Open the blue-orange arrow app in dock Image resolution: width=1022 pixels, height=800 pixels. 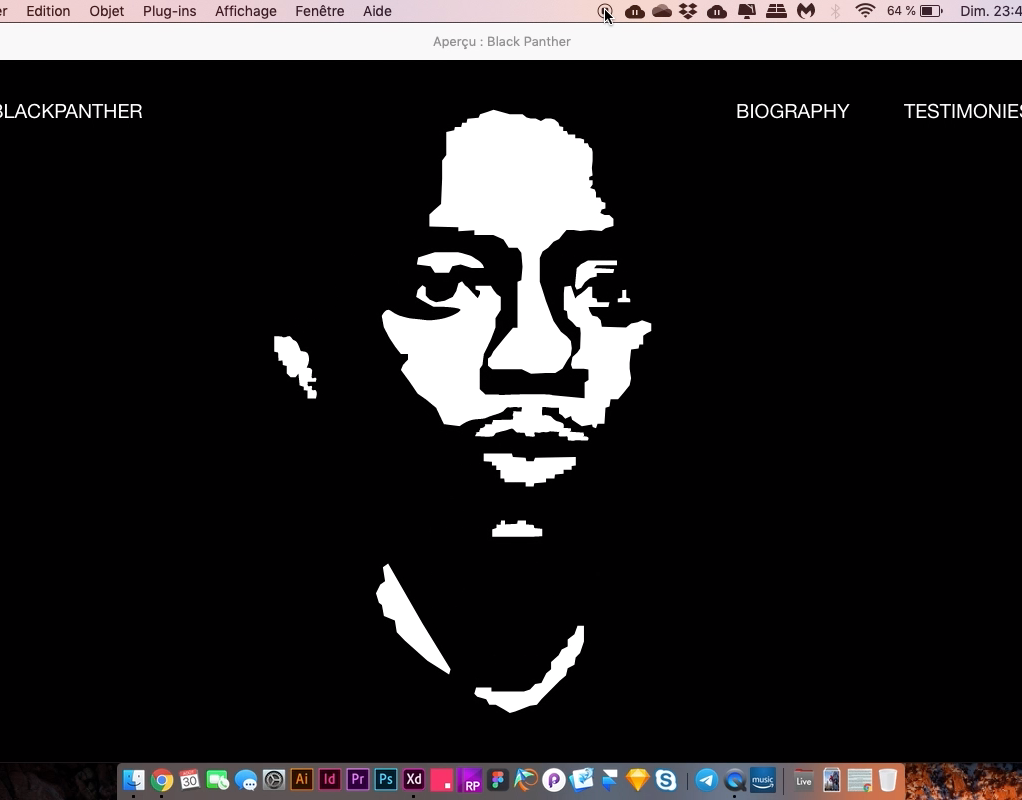(x=526, y=780)
